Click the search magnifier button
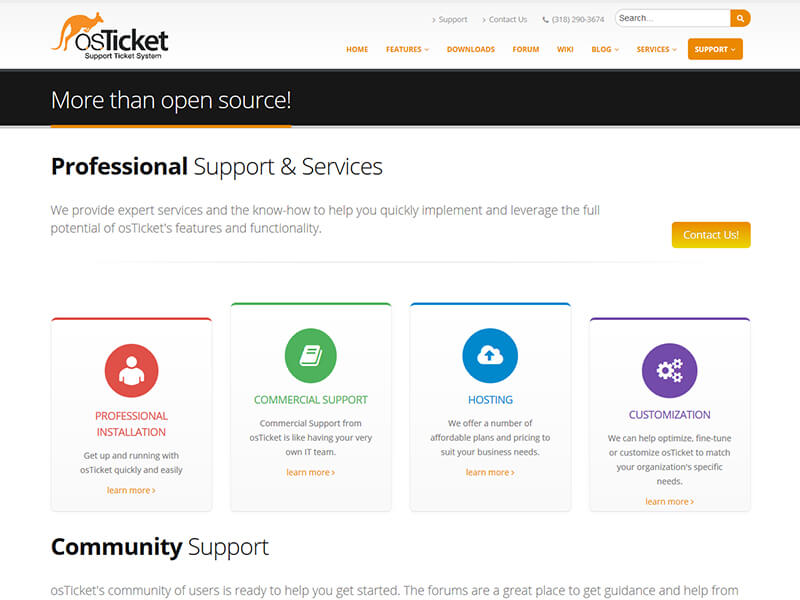 tap(740, 18)
